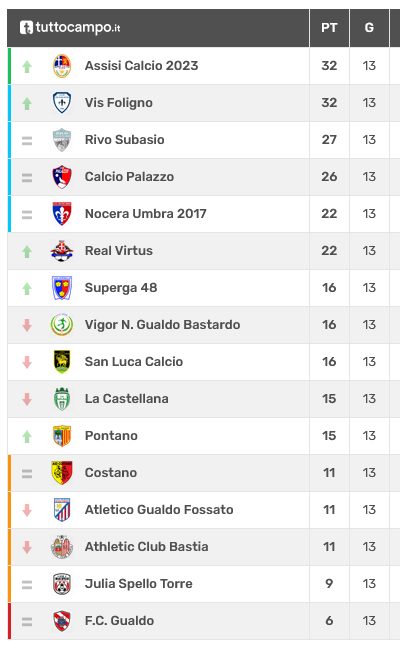This screenshot has height=650, width=400.
Task: Open the Atletico Gualdo Fossato team link
Action: coord(159,509)
